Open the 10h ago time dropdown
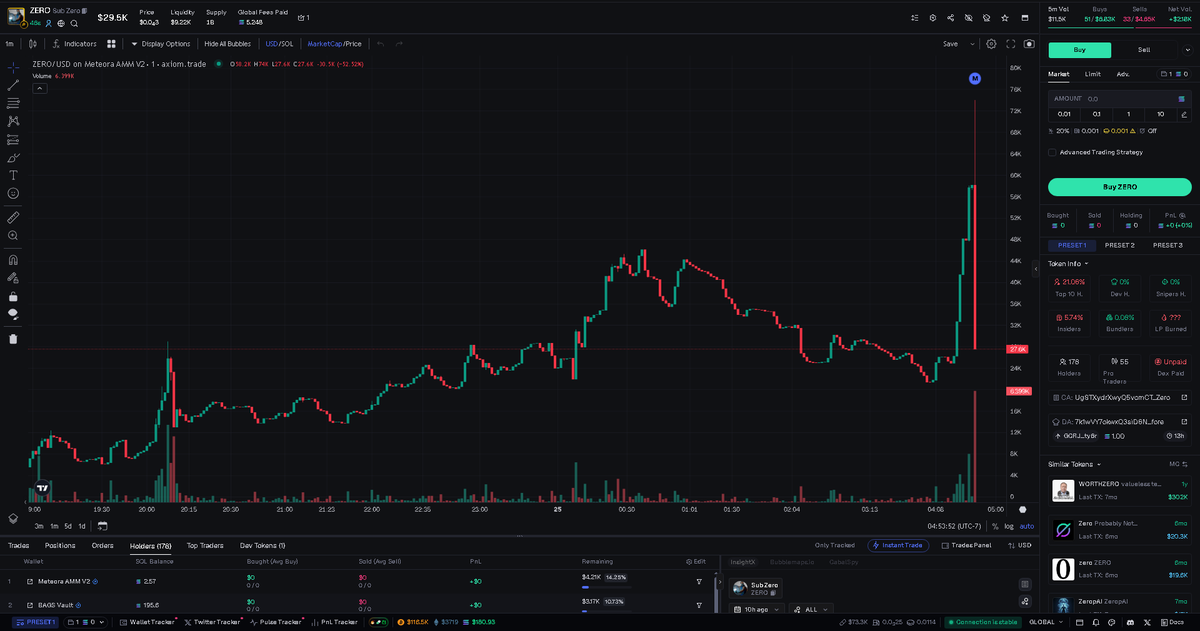This screenshot has height=631, width=1200. [759, 609]
